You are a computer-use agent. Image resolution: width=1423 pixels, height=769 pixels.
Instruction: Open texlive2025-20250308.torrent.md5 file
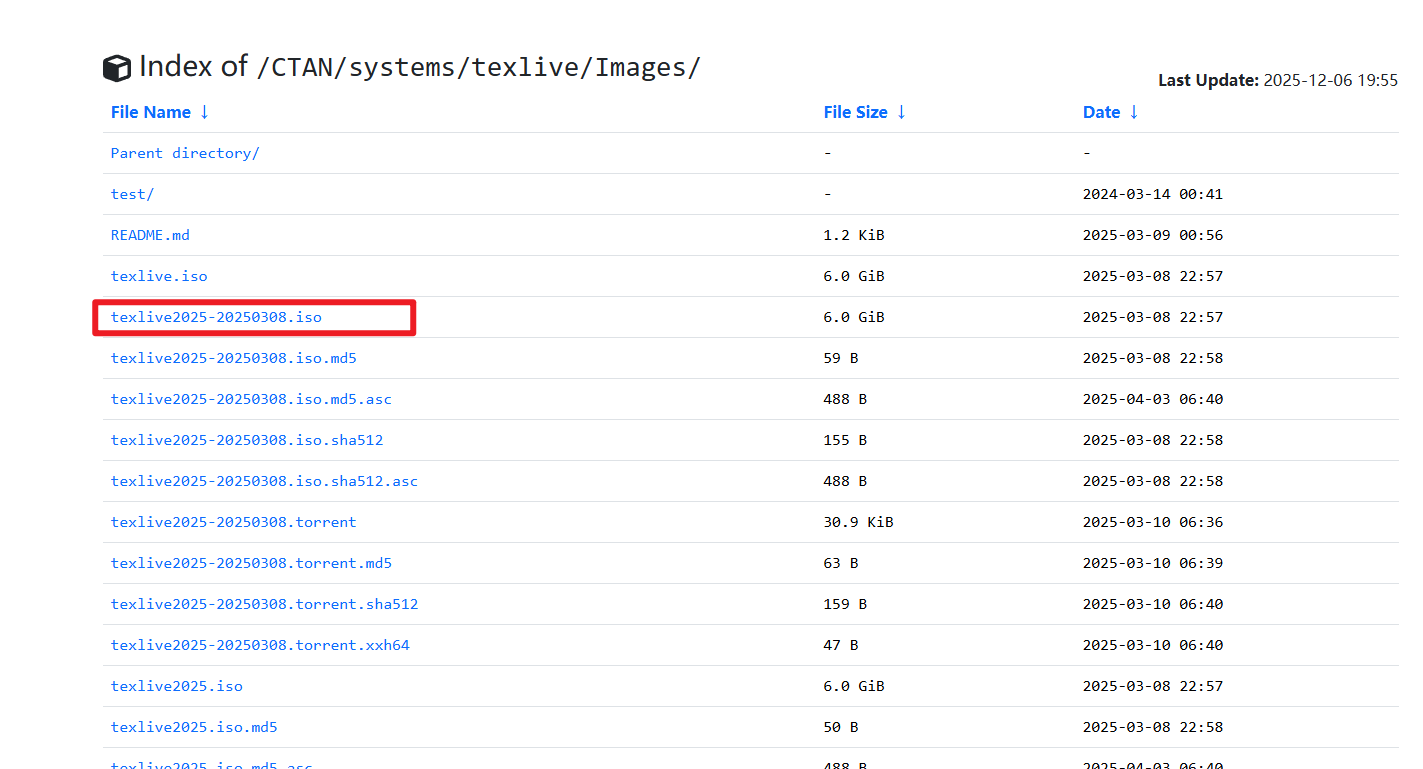pos(251,563)
